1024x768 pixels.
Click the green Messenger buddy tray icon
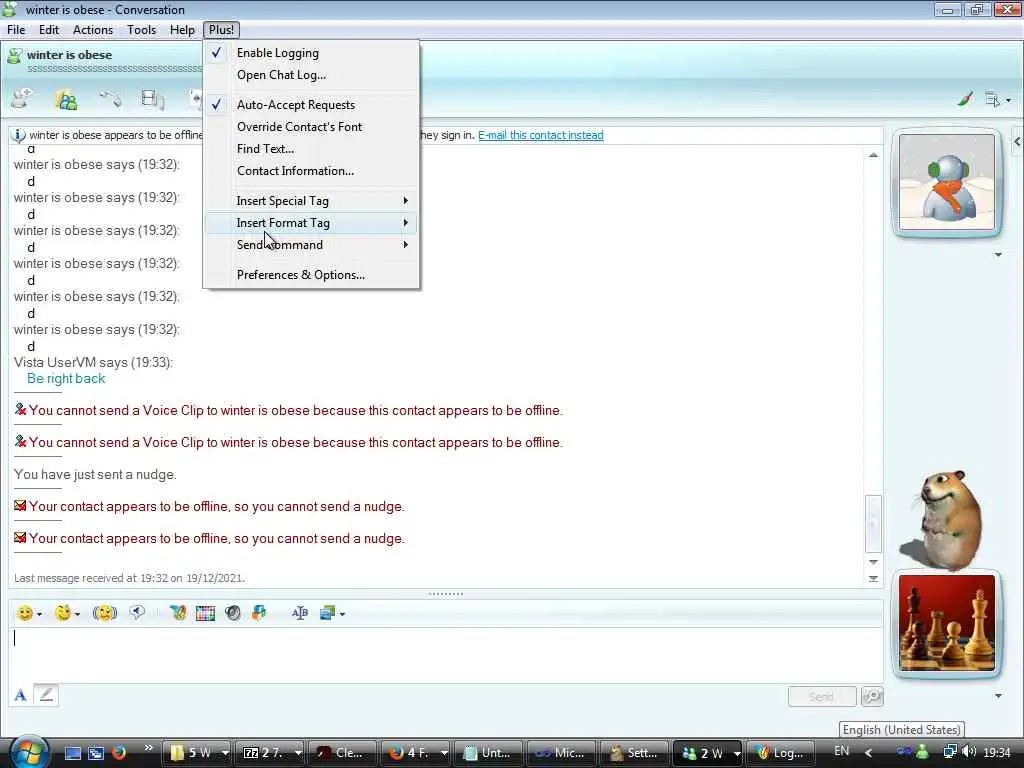(x=923, y=752)
